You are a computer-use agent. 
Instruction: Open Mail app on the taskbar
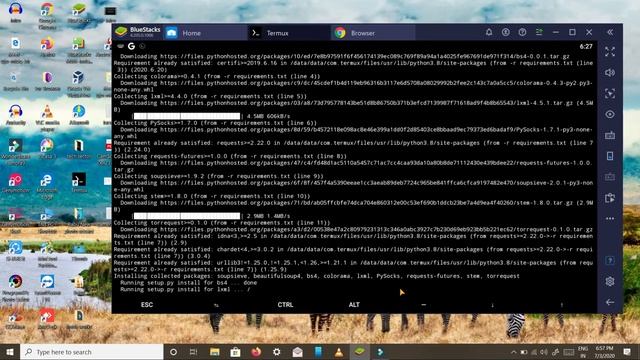pos(298,352)
